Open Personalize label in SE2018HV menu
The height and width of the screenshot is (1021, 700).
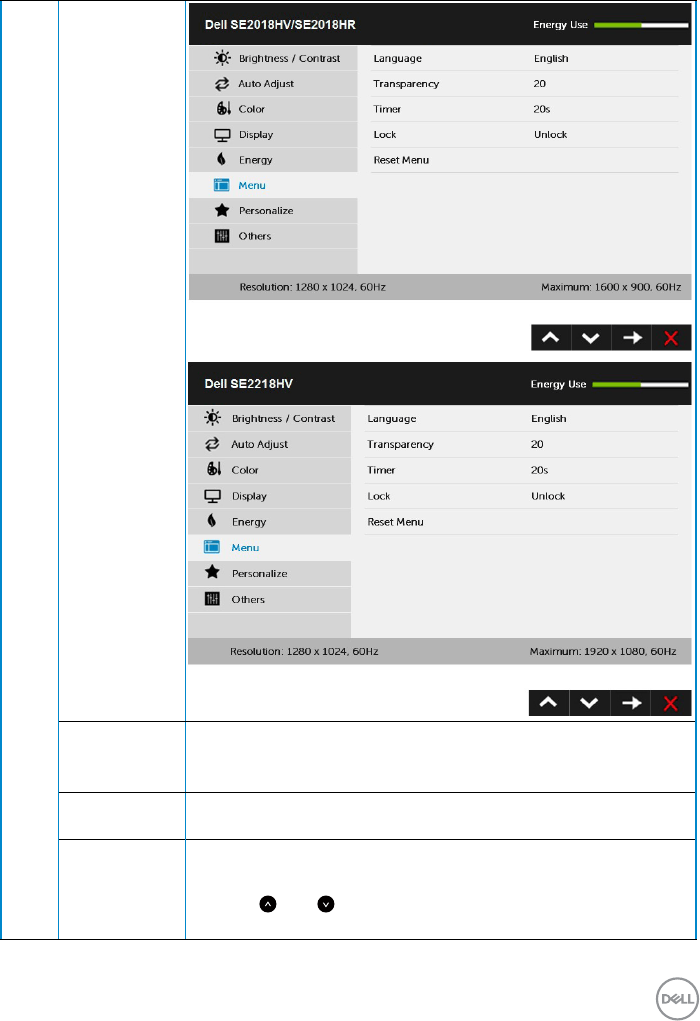click(266, 211)
